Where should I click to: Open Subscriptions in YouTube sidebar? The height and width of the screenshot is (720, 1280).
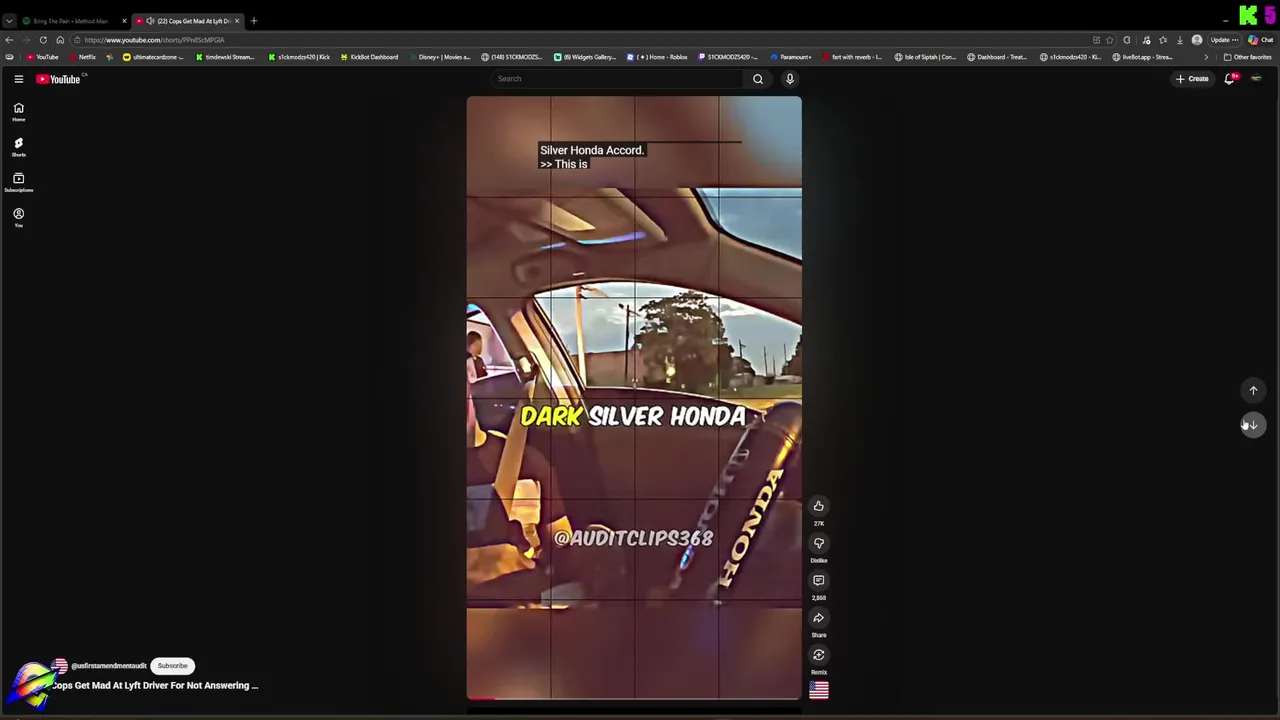[18, 182]
